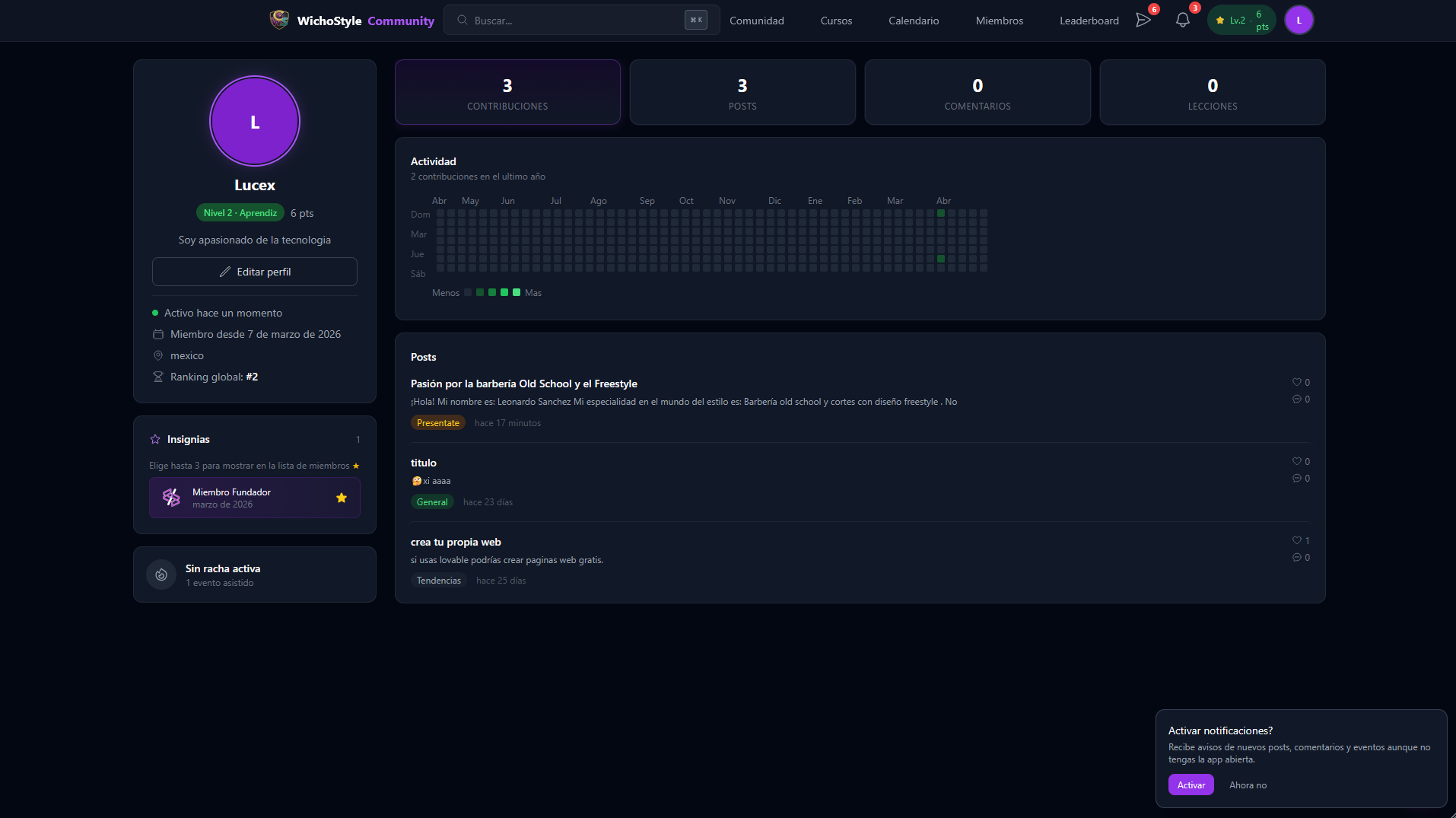Open the notifications bell icon
This screenshot has height=818, width=1456.
tap(1182, 21)
